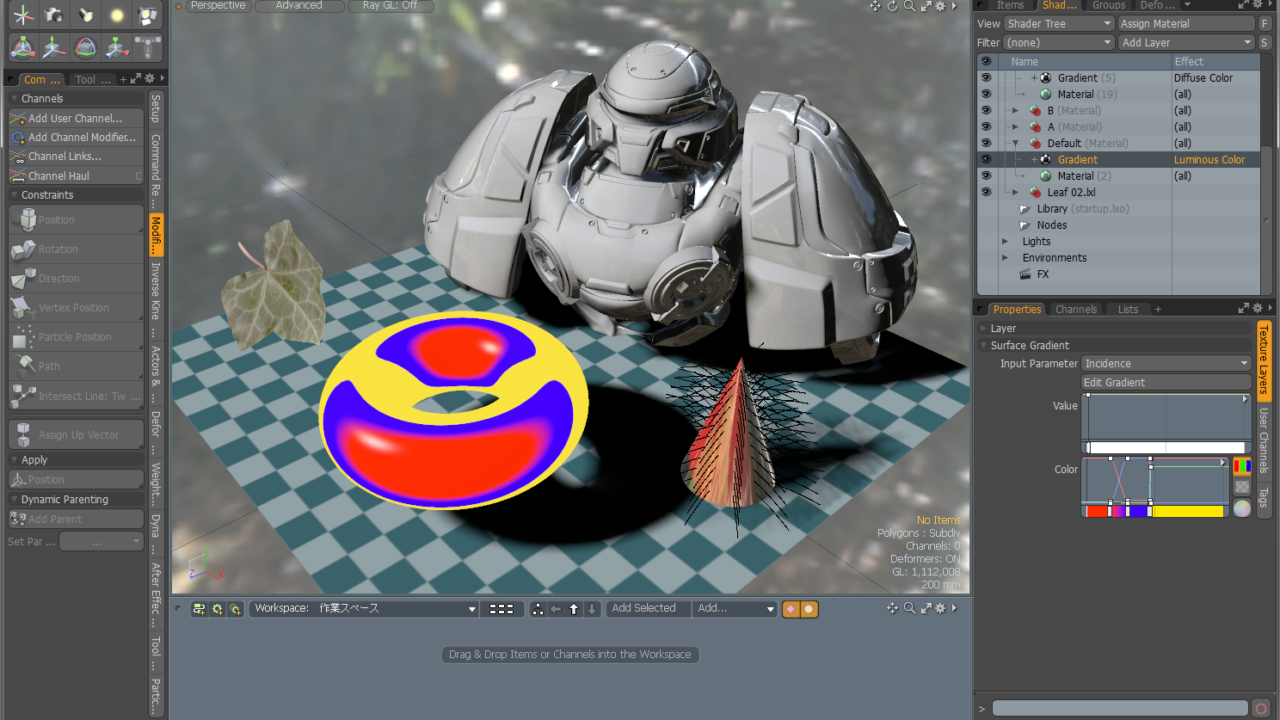
Task: Click the RGB color channels icon beside gradient
Action: coord(1242,466)
